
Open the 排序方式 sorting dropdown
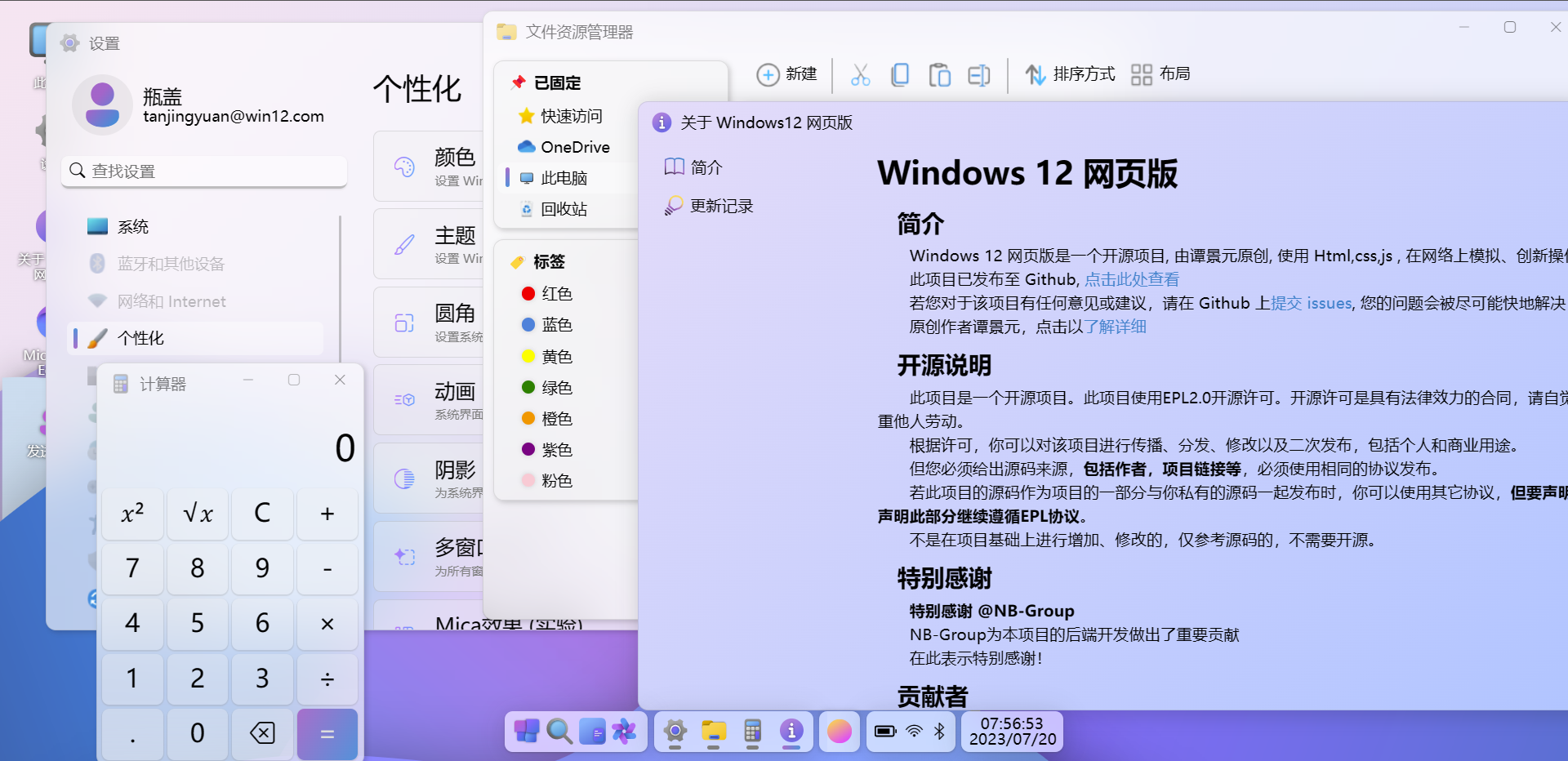(1070, 74)
